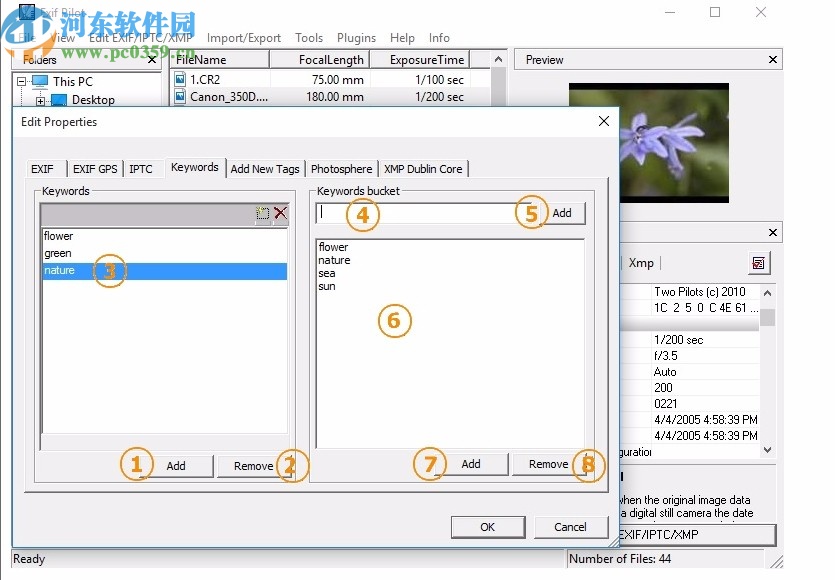Screen dimensions: 835x580
Task: Switch to the IPTC tab
Action: (x=142, y=168)
